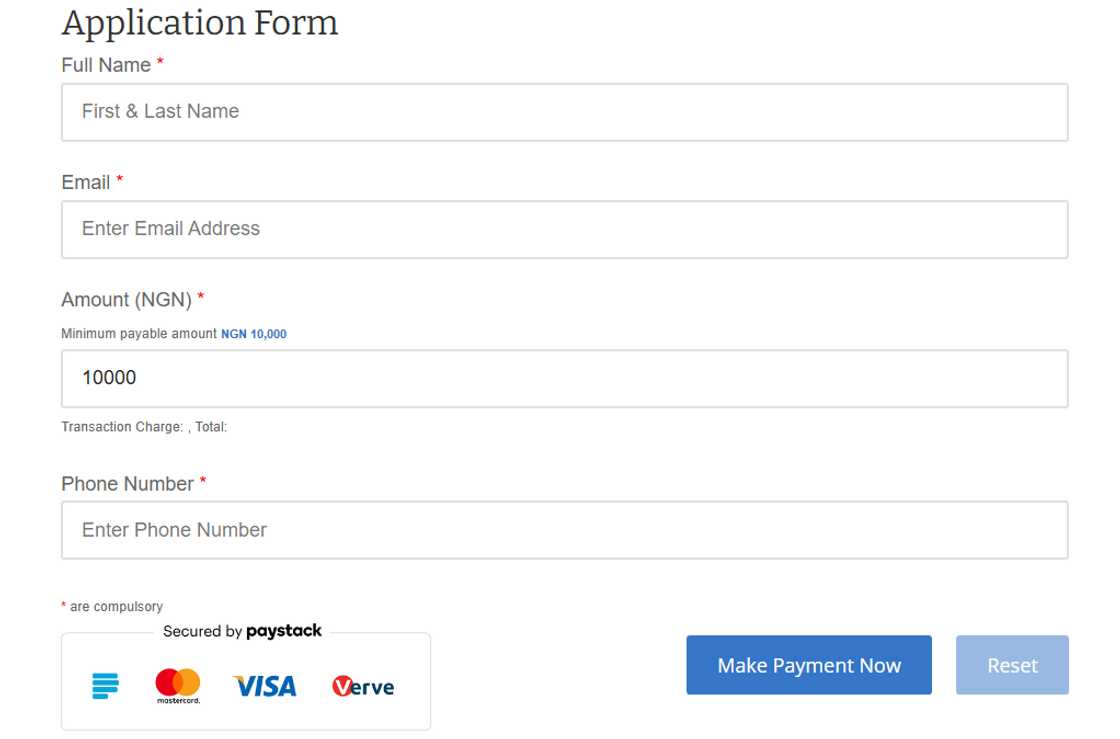
Task: Click the blue 'NGN 10,000' minimum amount text
Action: click(x=253, y=334)
